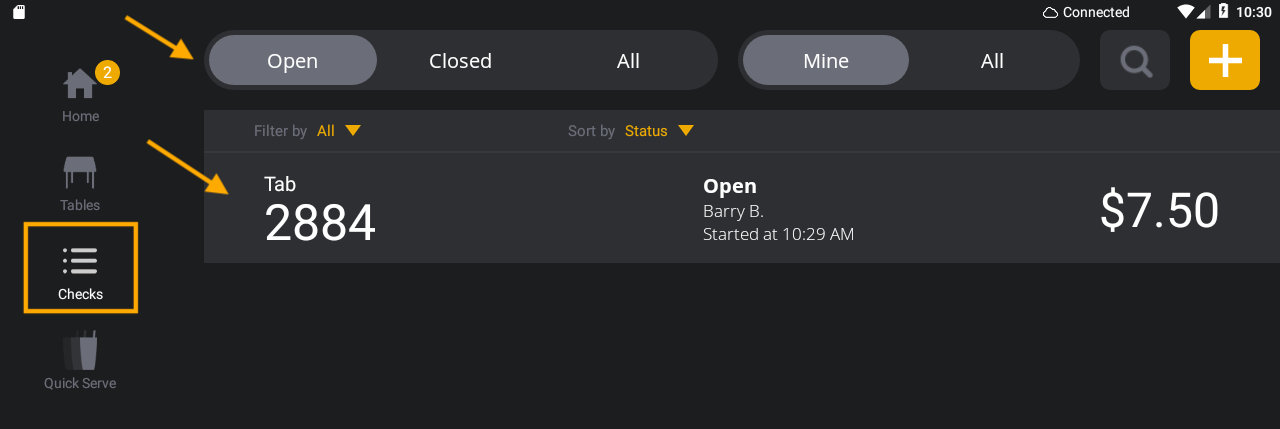Expand the Sort by Status dropdown
The image size is (1280, 429).
[x=659, y=131]
